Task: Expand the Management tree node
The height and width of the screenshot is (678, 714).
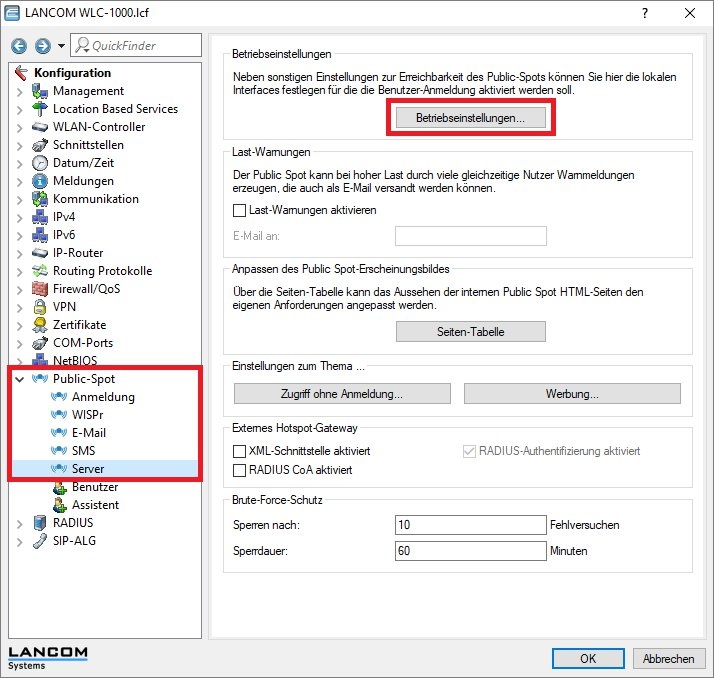Action: (20, 91)
